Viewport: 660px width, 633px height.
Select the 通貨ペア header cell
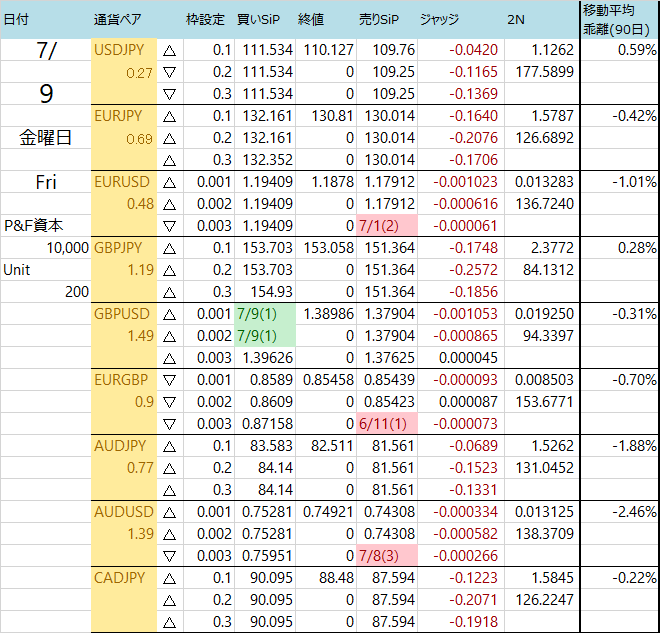click(124, 19)
